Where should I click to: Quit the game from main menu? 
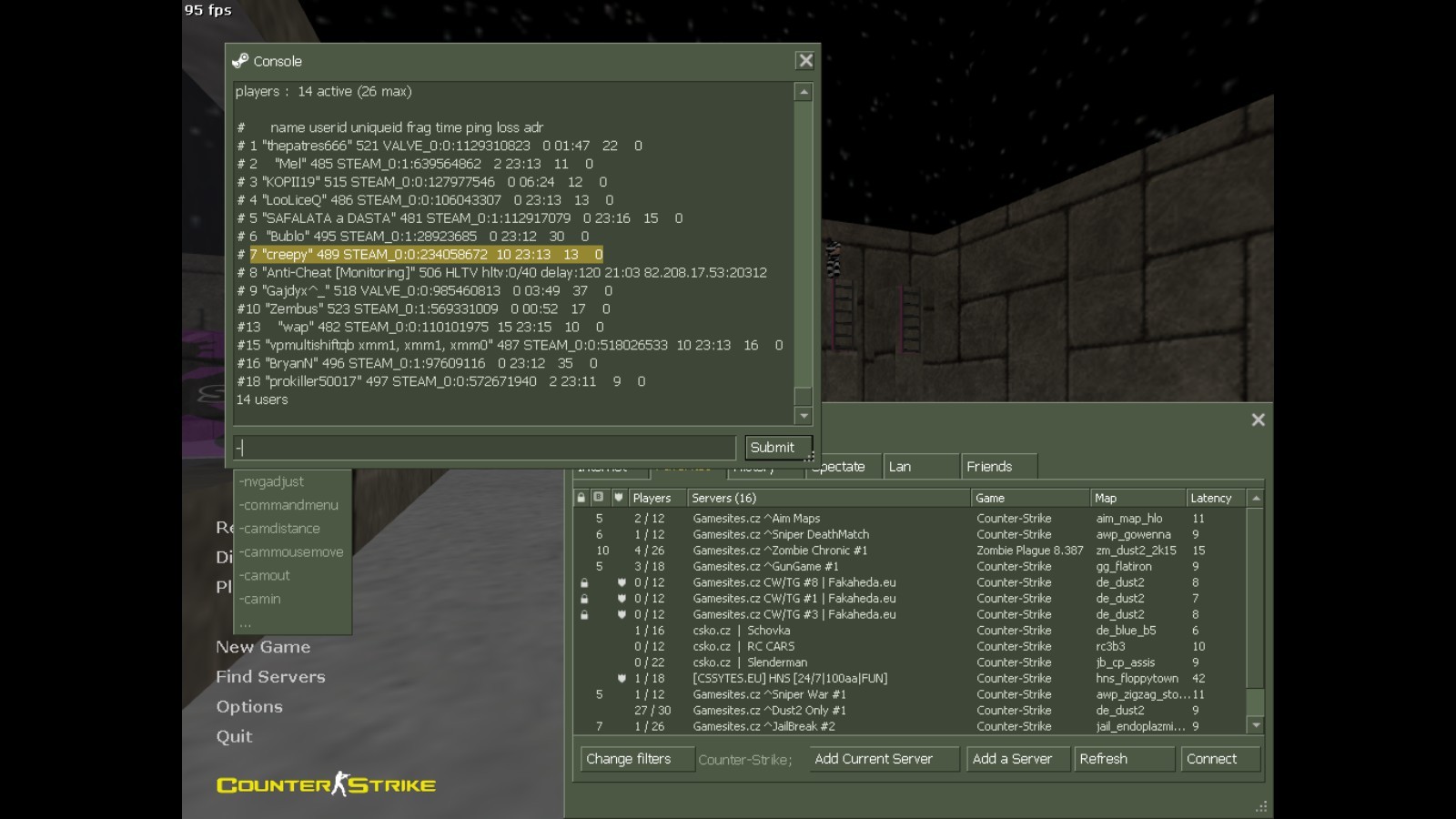(x=234, y=737)
